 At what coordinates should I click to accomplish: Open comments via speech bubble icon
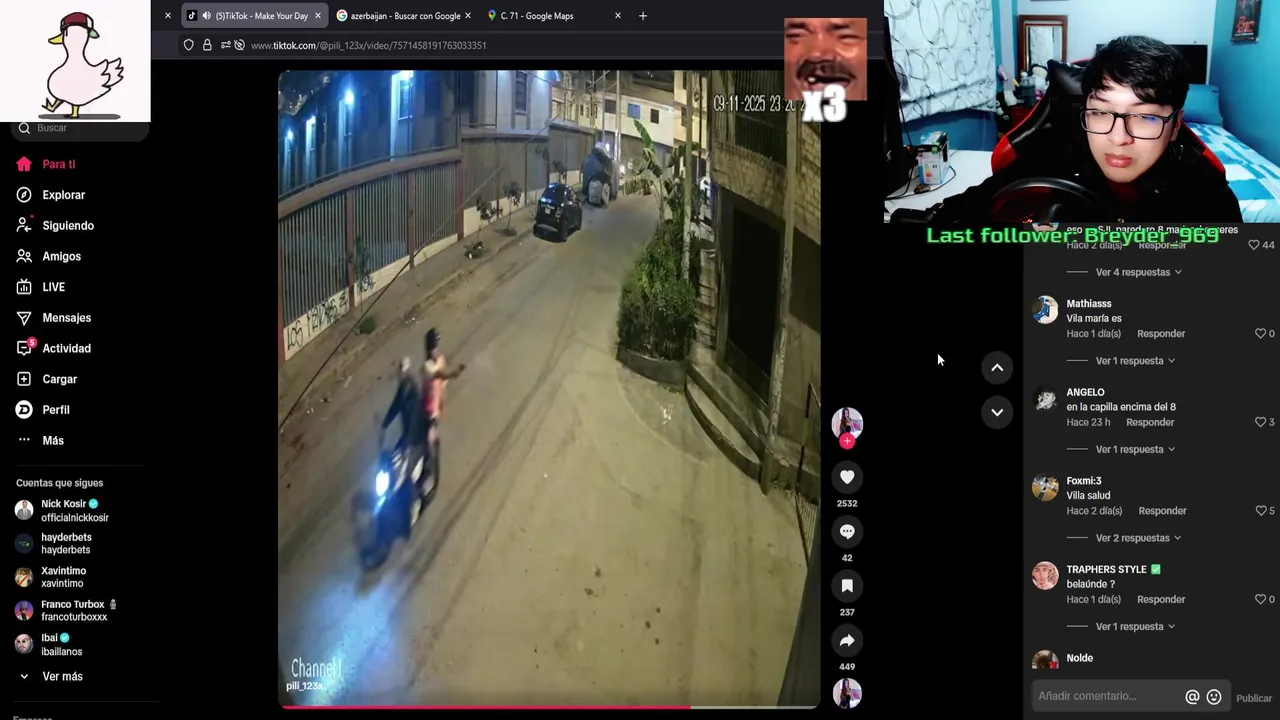847,531
